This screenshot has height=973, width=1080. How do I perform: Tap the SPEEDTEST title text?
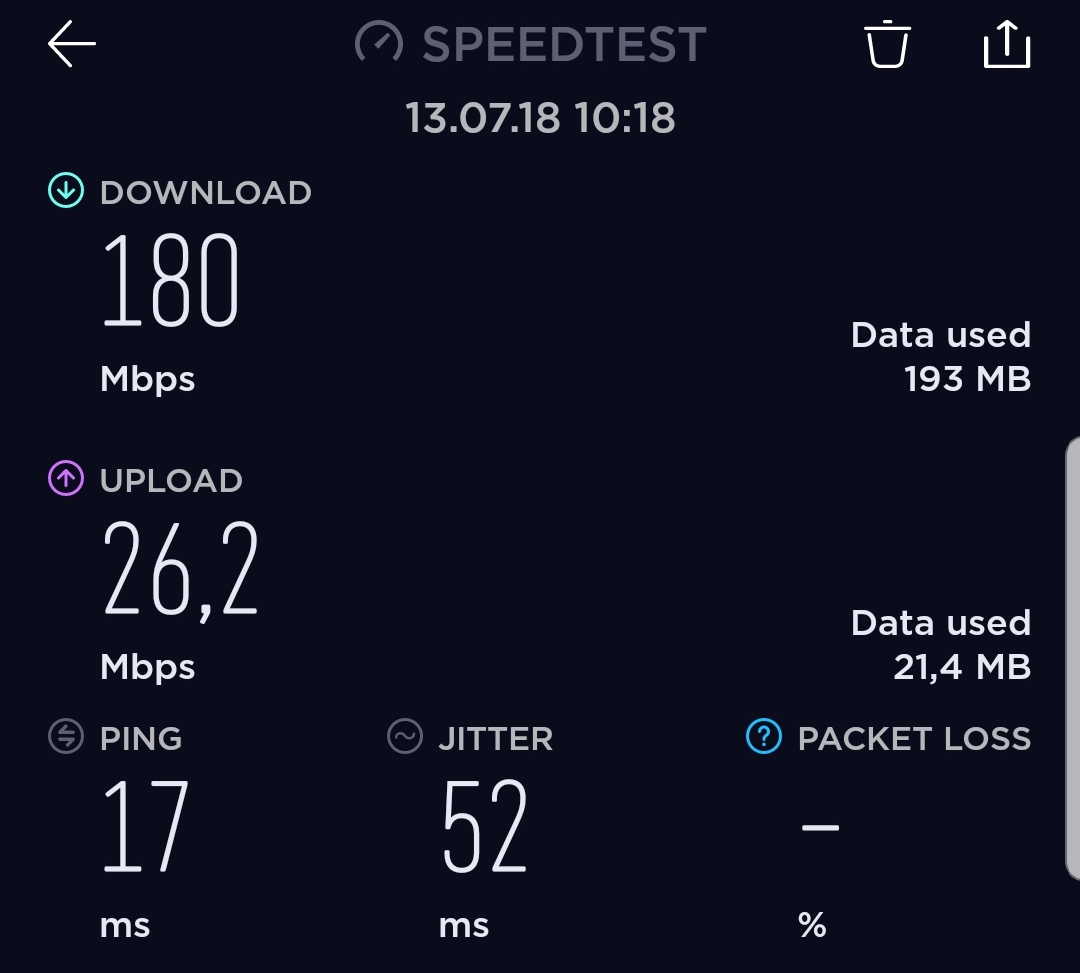pos(564,45)
